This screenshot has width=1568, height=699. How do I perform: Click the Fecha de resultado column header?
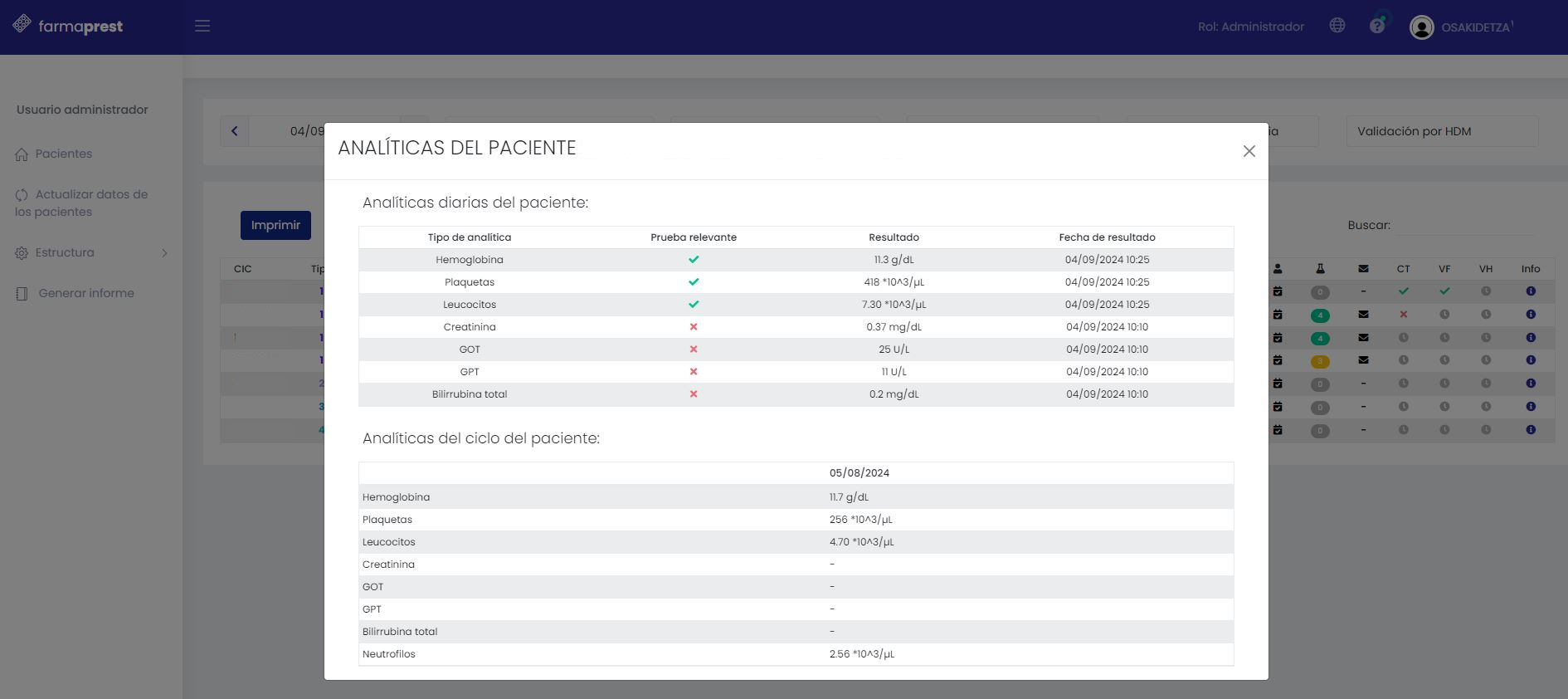1107,237
